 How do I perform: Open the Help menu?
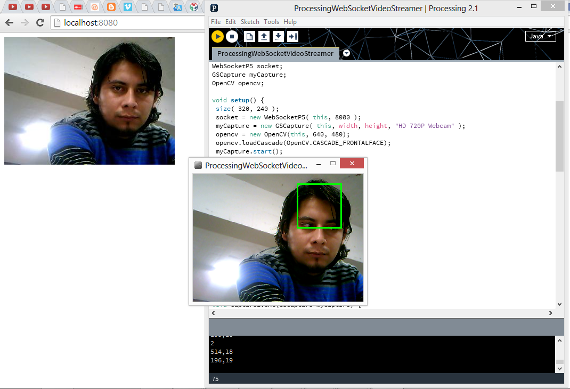click(x=290, y=22)
